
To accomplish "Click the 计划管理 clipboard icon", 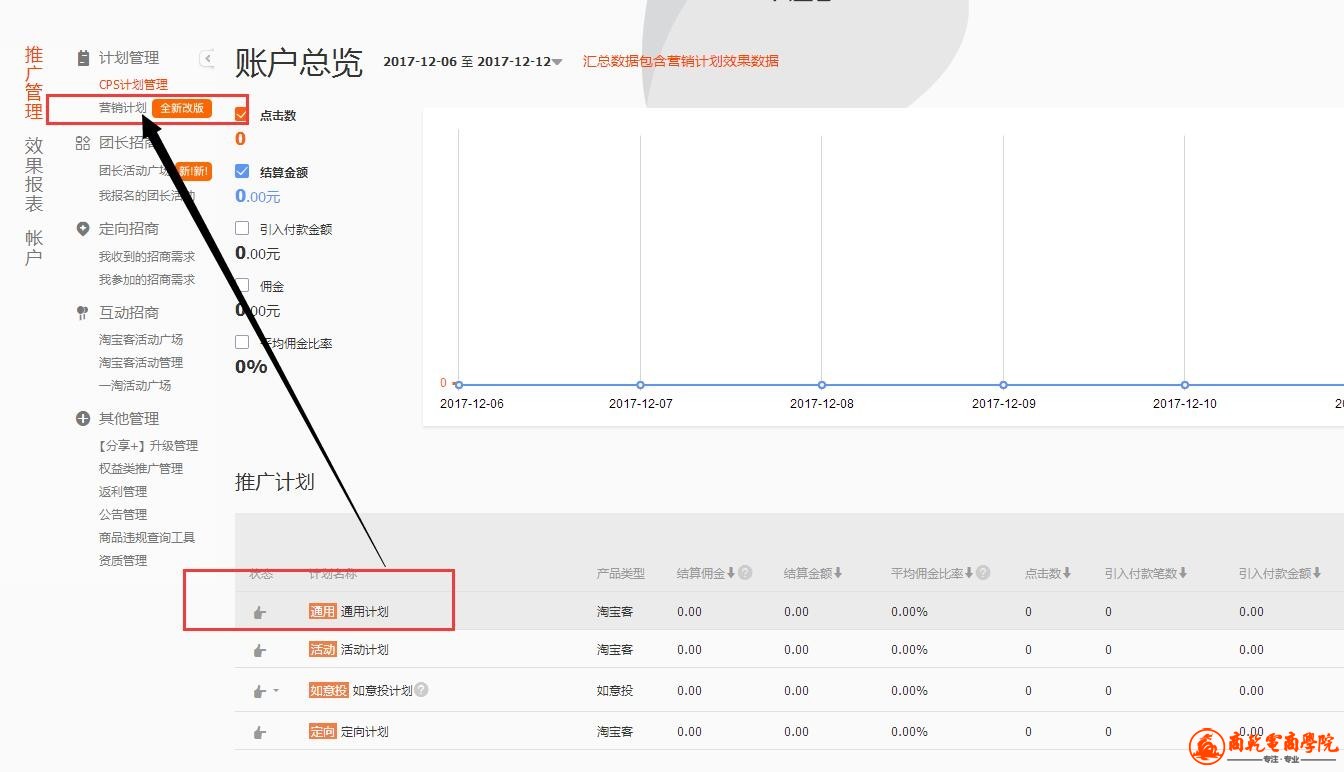I will (x=83, y=58).
